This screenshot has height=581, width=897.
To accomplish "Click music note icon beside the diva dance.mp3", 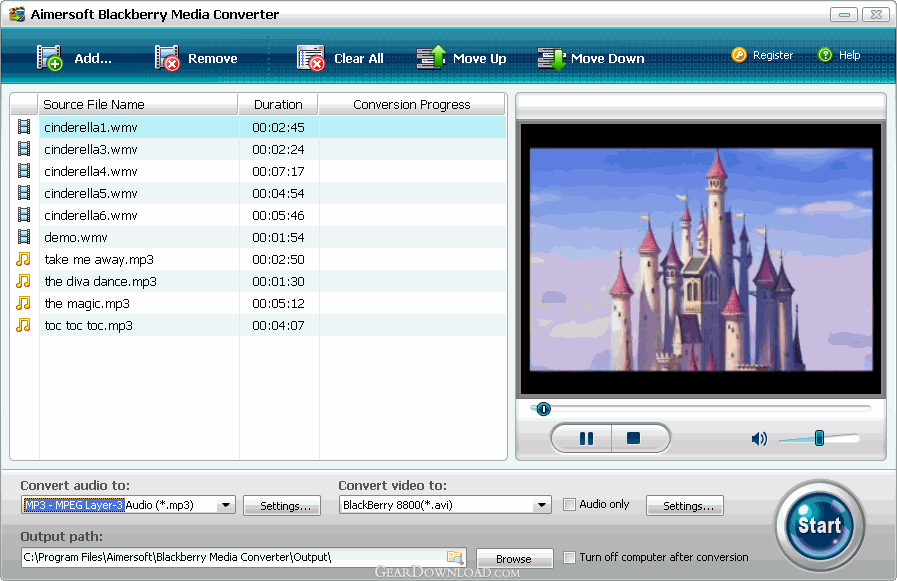I will pos(23,281).
